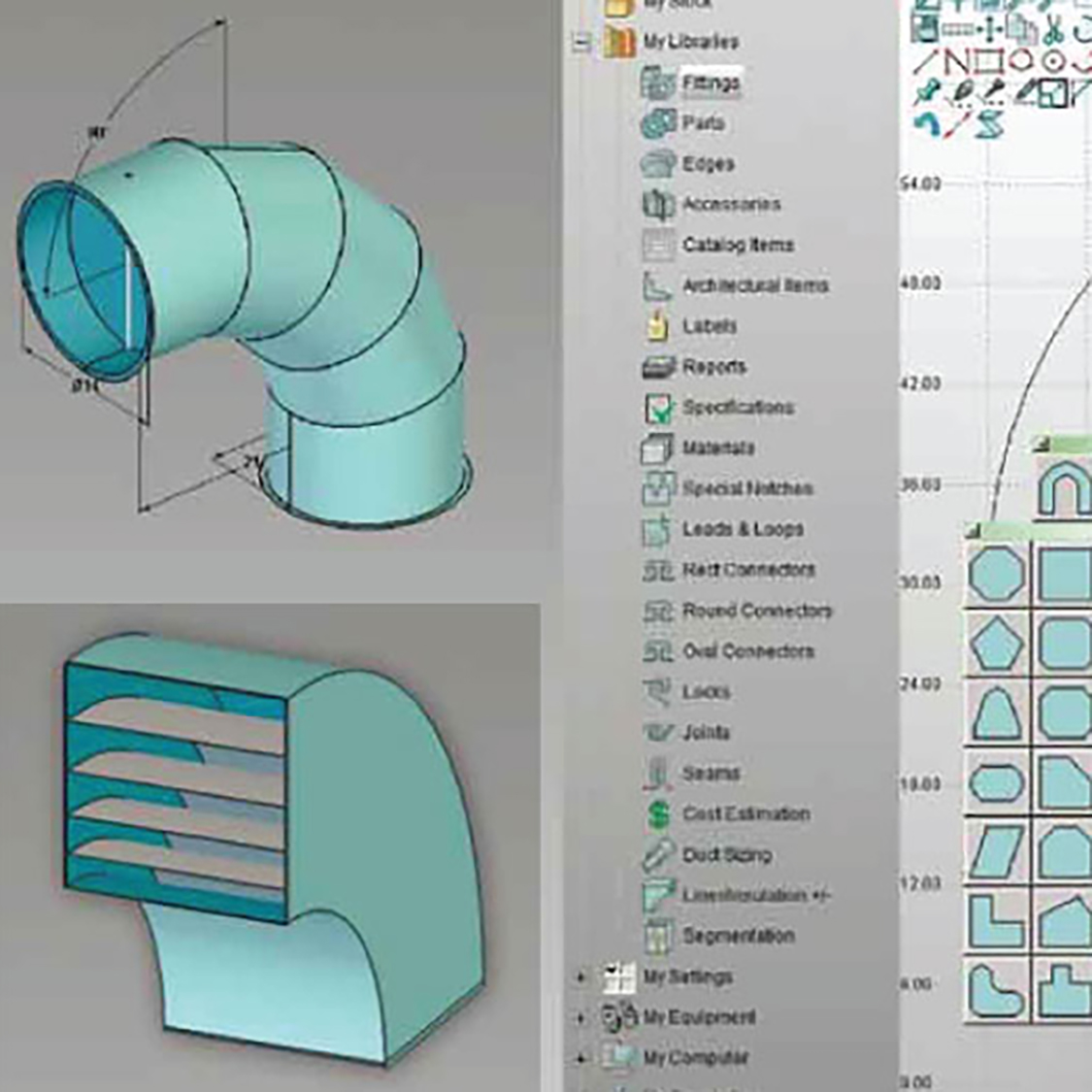Click the node point dimension icon
The height and width of the screenshot is (1092, 1092).
coord(989,29)
